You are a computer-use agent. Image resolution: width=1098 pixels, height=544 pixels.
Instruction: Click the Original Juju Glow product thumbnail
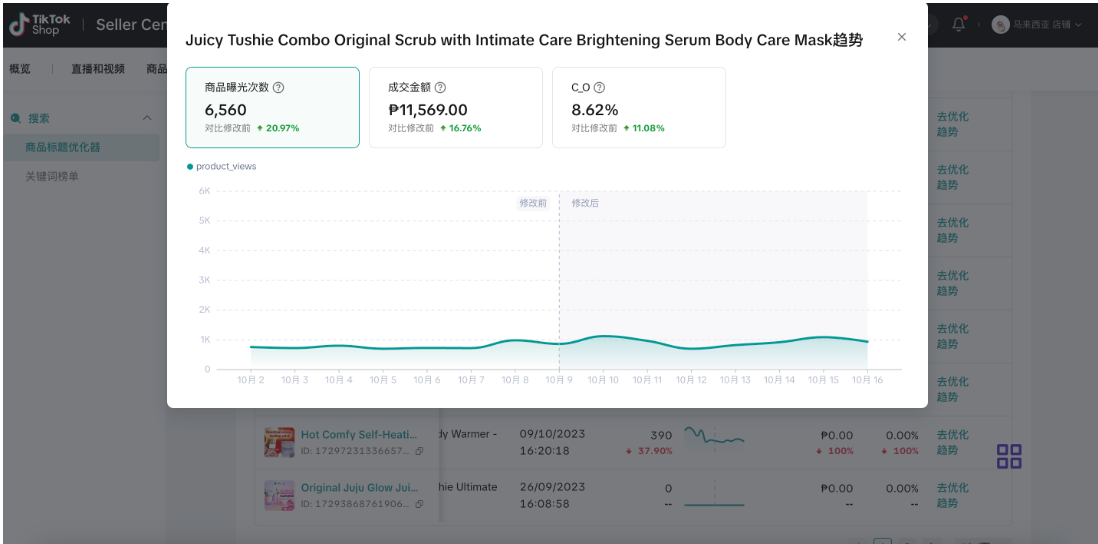279,496
